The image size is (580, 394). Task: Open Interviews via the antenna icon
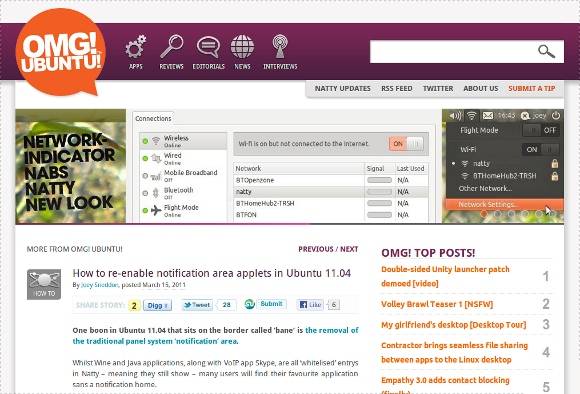280,46
